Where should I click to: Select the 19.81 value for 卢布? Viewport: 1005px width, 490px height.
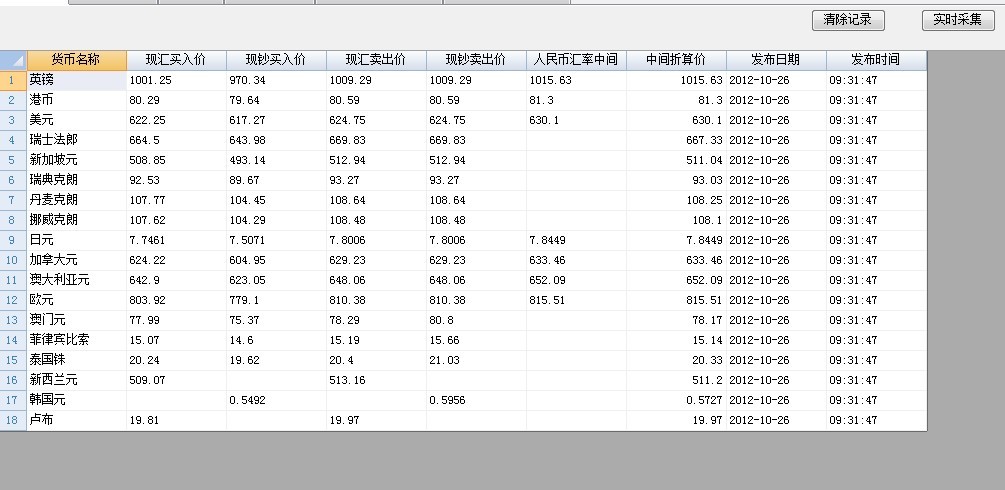pos(176,420)
